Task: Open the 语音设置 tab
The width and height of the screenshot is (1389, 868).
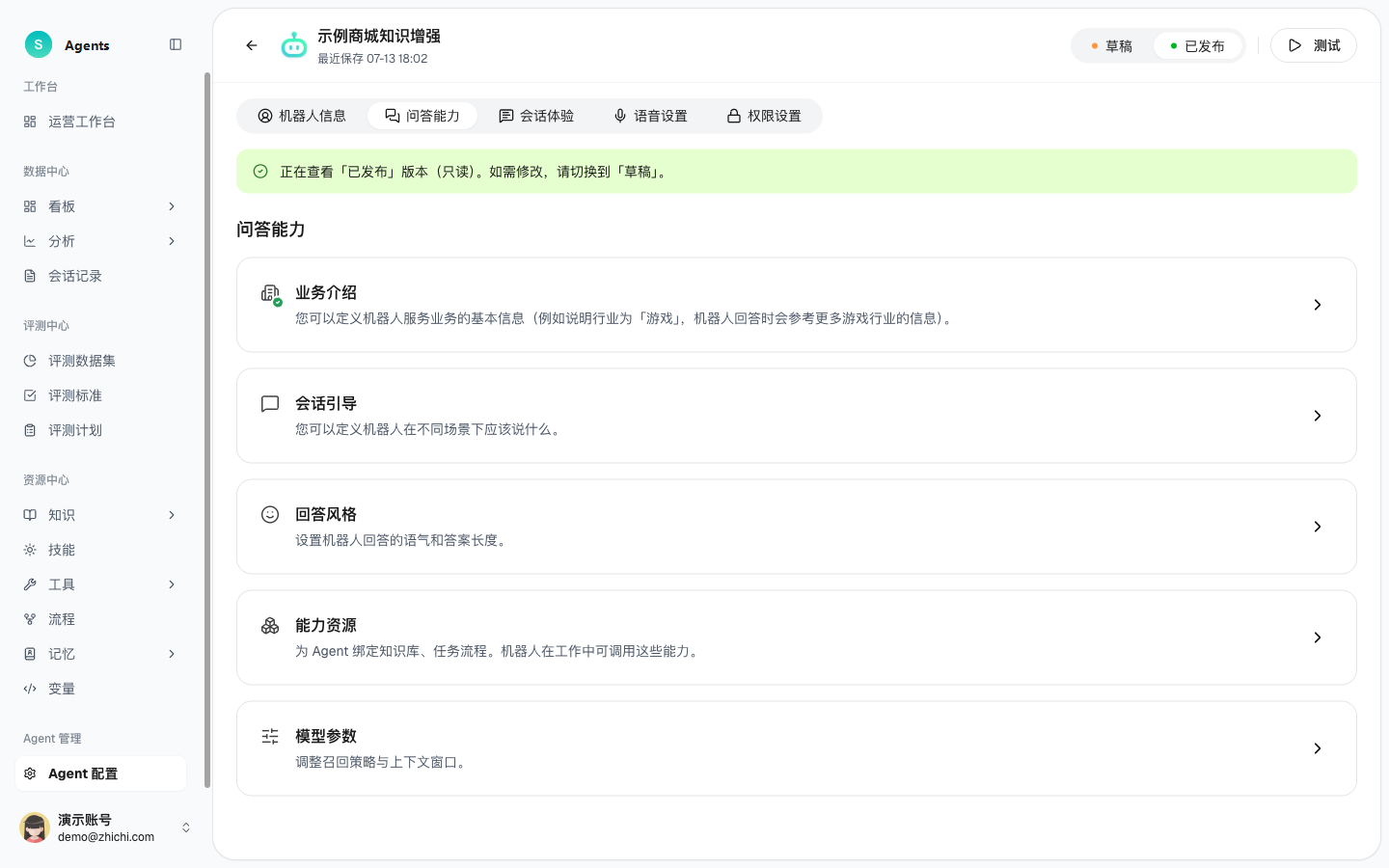Action: pos(650,116)
